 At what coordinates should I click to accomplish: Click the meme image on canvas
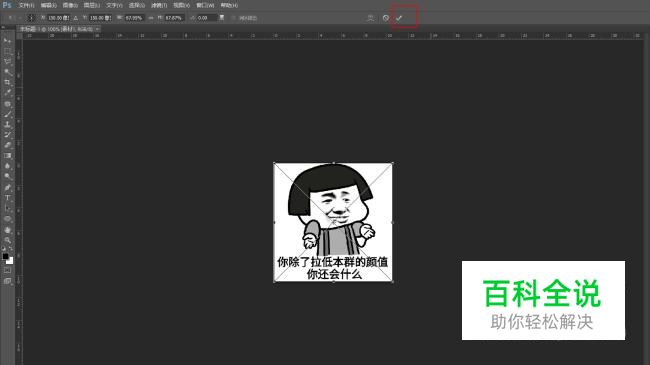(333, 222)
